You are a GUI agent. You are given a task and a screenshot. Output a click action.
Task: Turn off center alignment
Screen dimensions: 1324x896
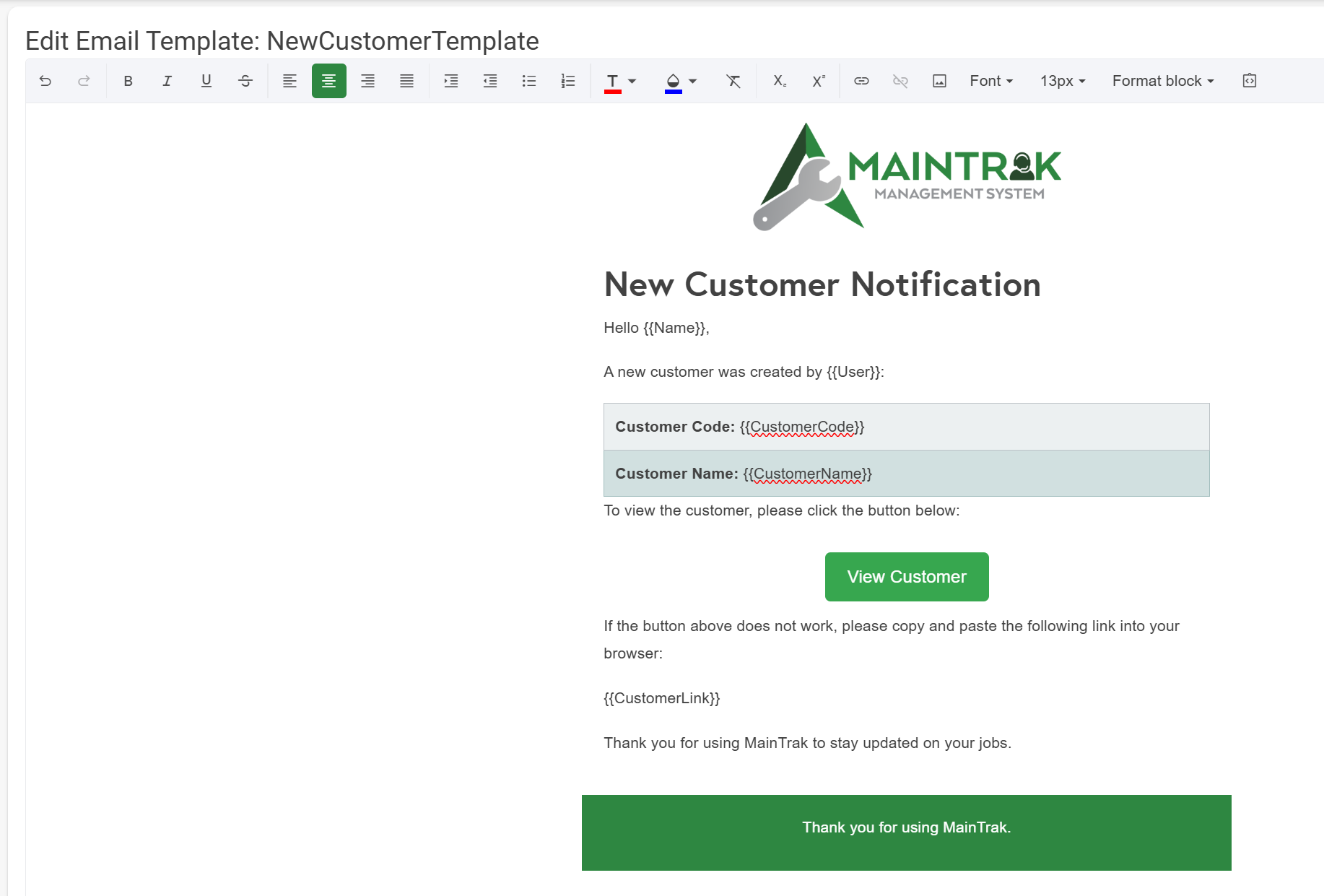328,81
